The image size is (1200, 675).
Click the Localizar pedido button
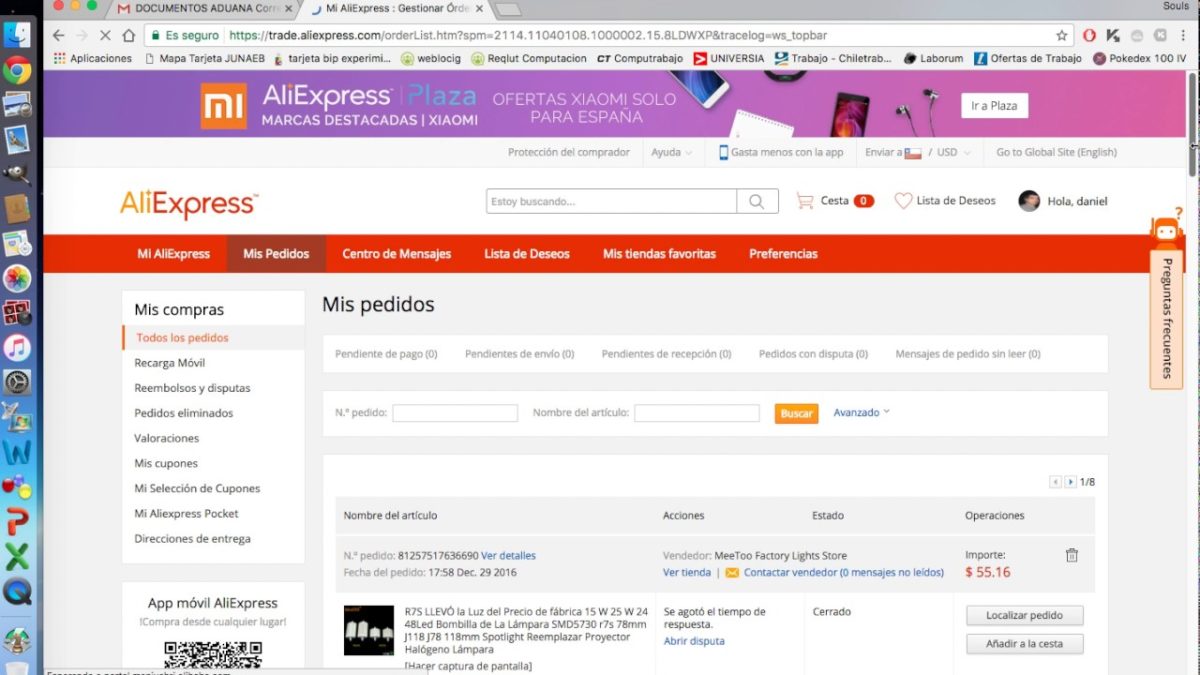click(x=1024, y=615)
